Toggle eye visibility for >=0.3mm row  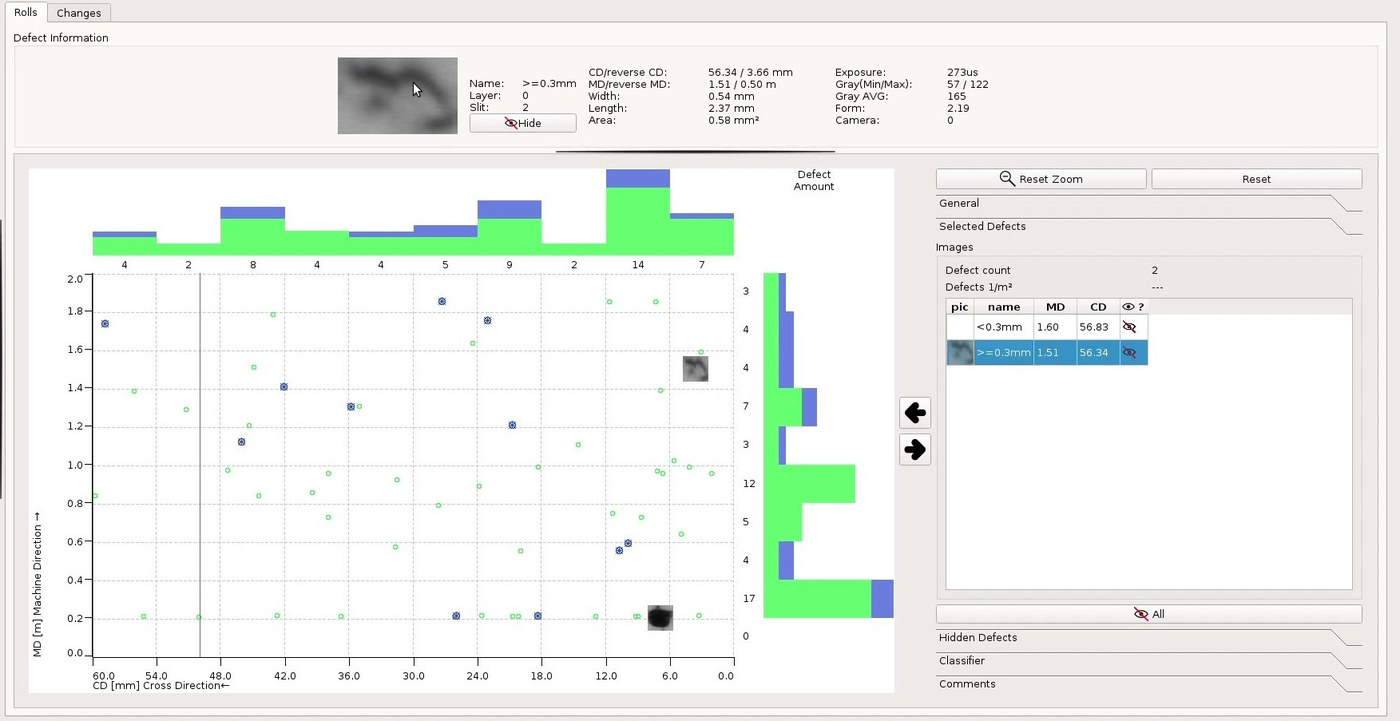1130,352
